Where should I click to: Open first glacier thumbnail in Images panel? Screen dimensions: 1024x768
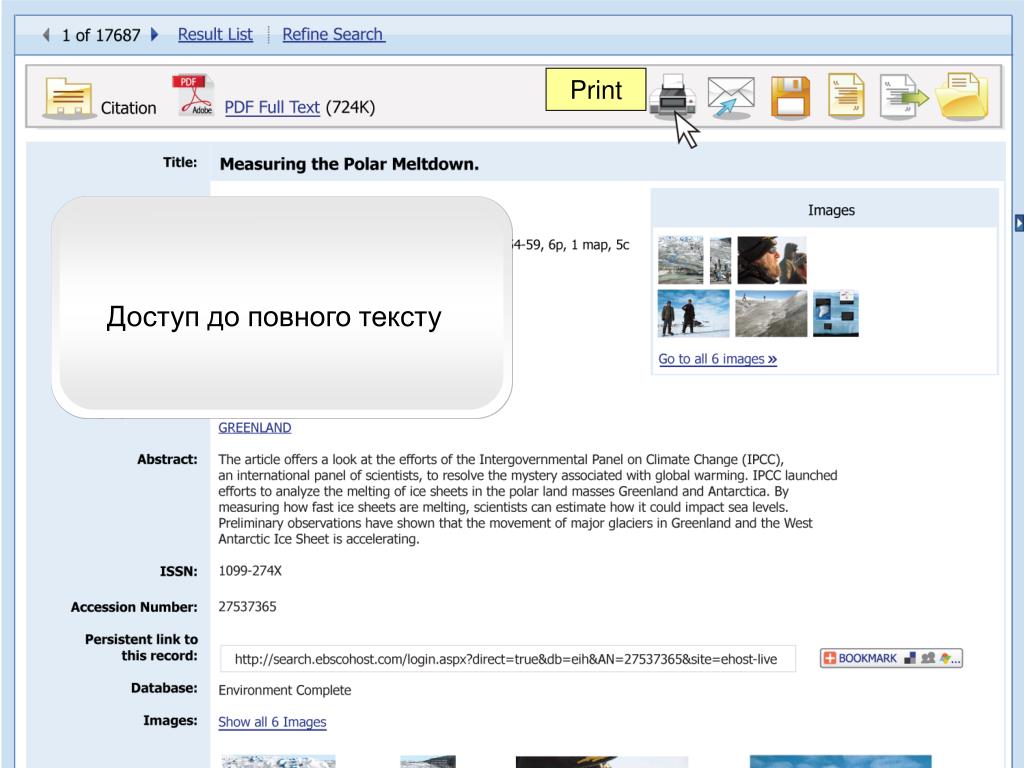(680, 260)
